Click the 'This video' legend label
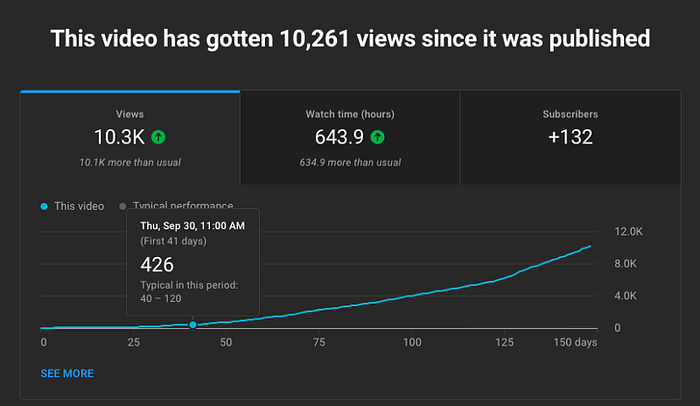Screen dimensions: 700x406 point(79,206)
